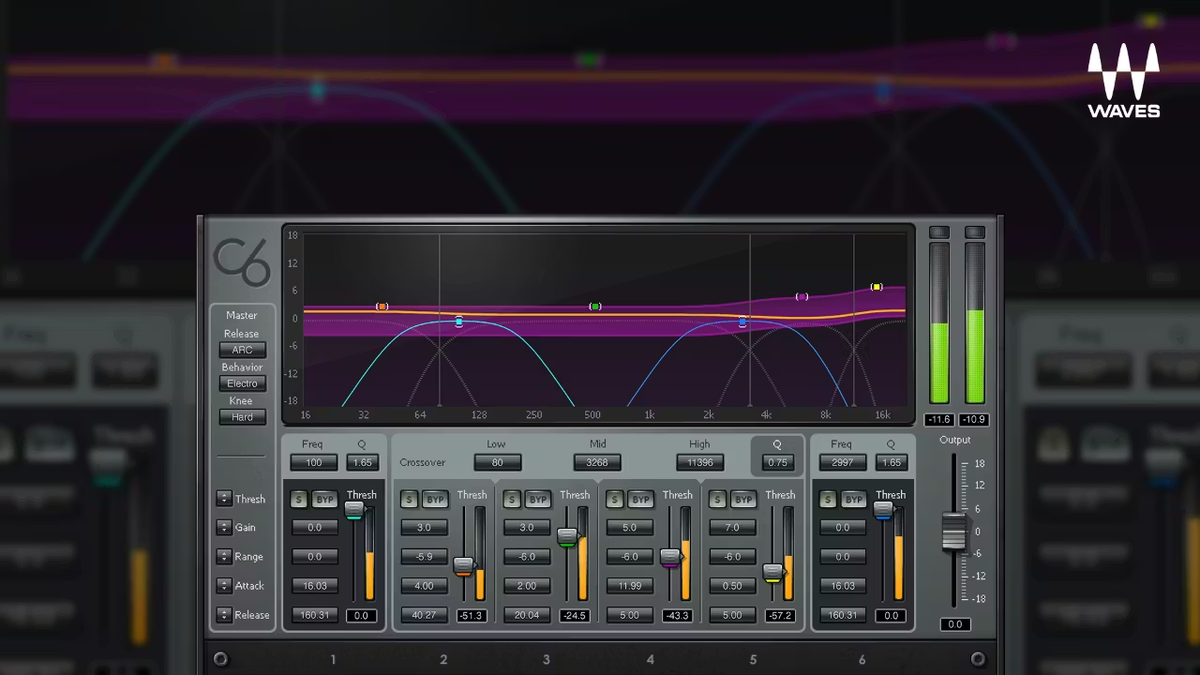Click band 5 gain value 7.0
1200x675 pixels.
733,528
